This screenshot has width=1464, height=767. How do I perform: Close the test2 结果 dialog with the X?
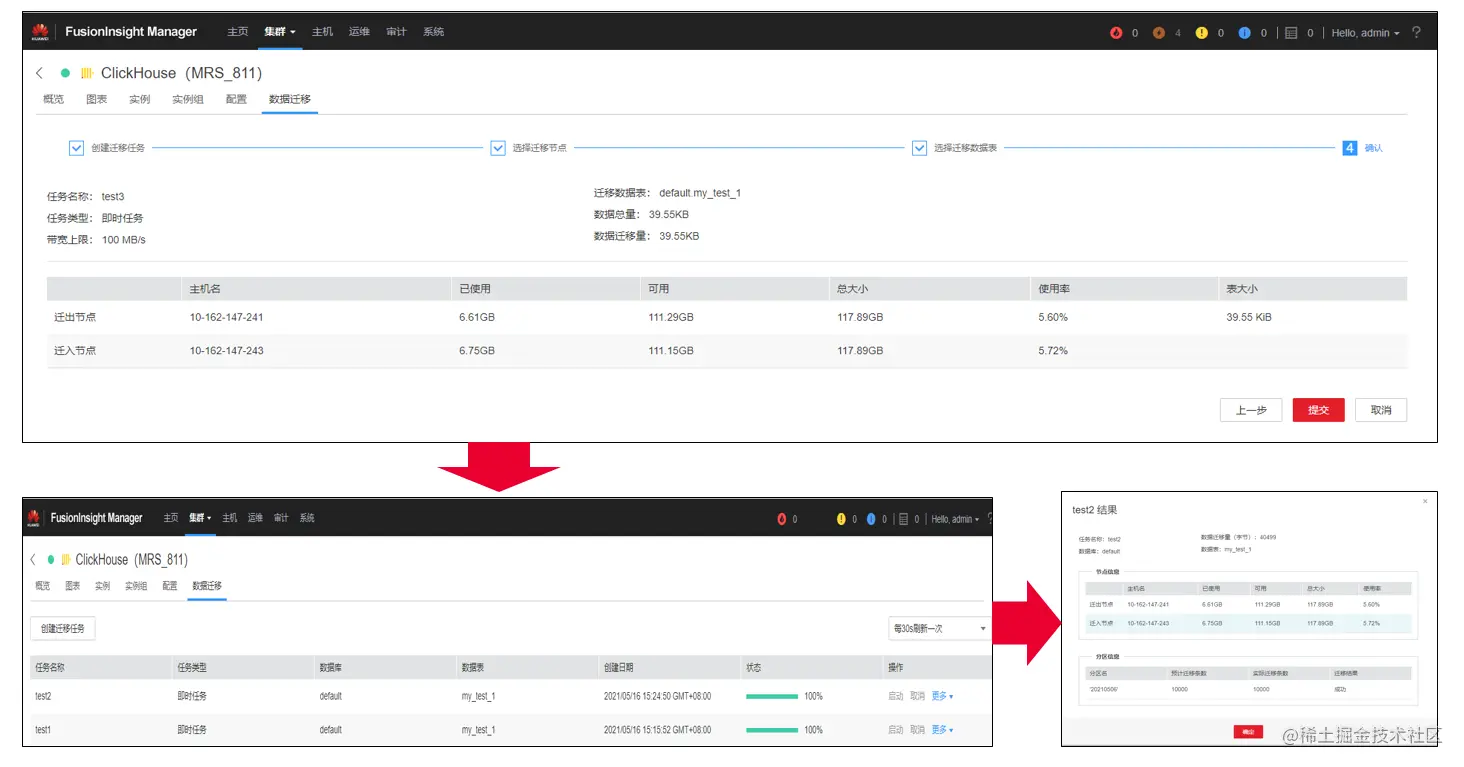pos(1426,501)
